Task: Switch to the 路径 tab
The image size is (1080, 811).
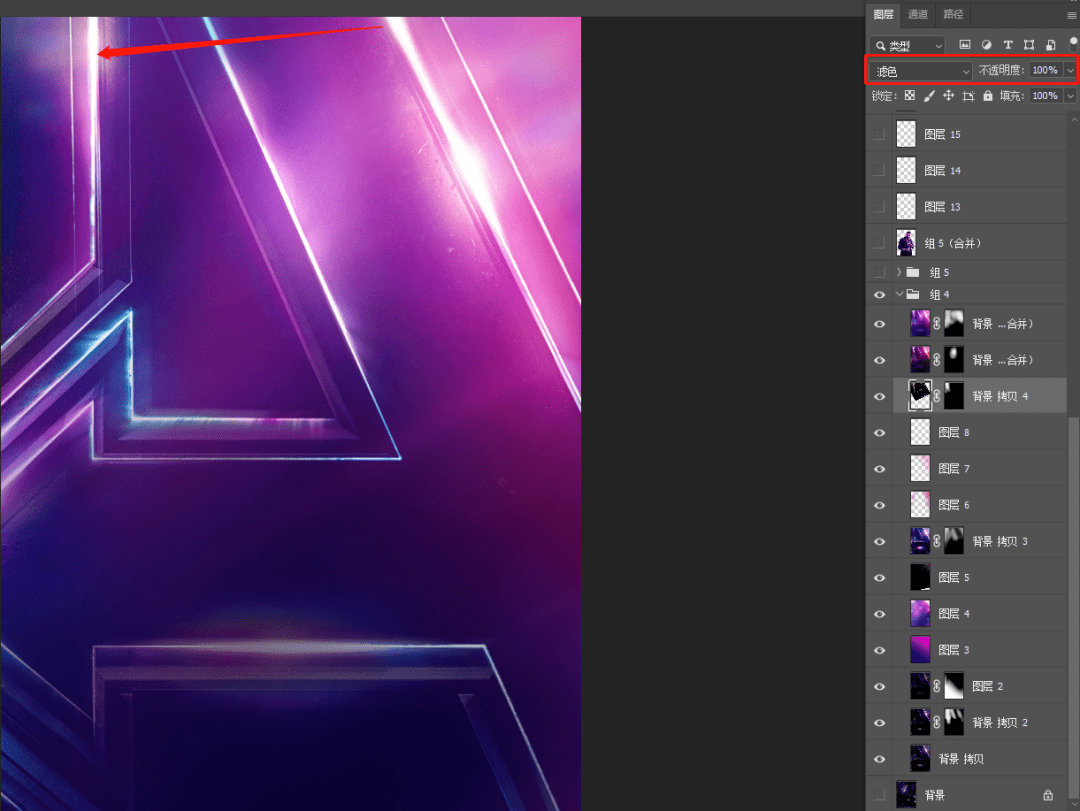Action: (953, 14)
